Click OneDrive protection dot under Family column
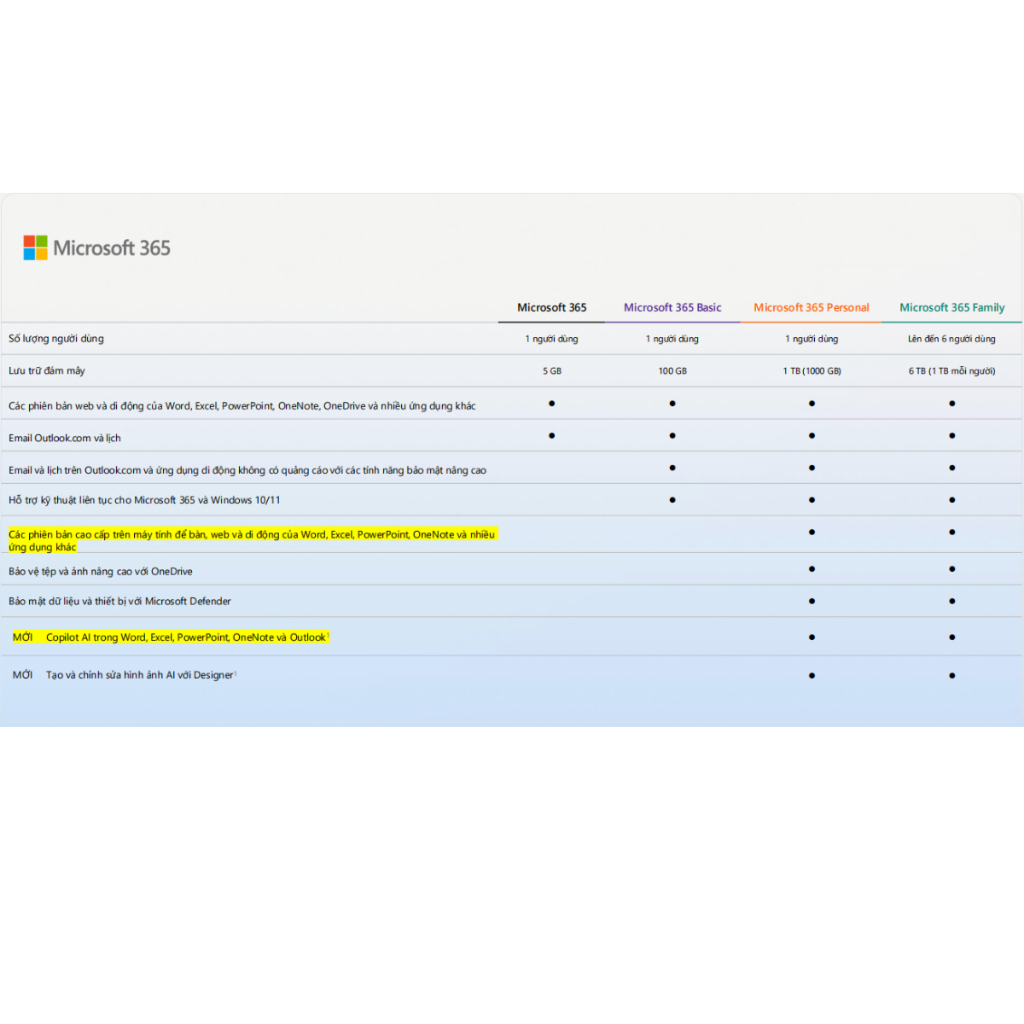 tap(952, 569)
